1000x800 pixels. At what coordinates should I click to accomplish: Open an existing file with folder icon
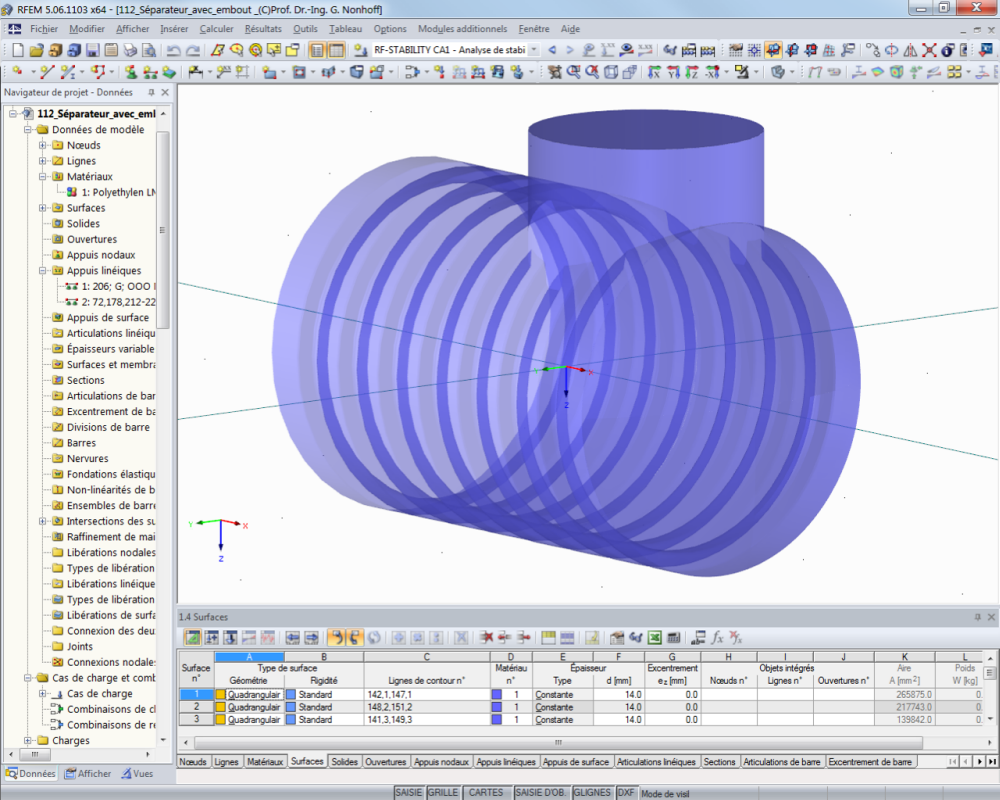pyautogui.click(x=36, y=50)
